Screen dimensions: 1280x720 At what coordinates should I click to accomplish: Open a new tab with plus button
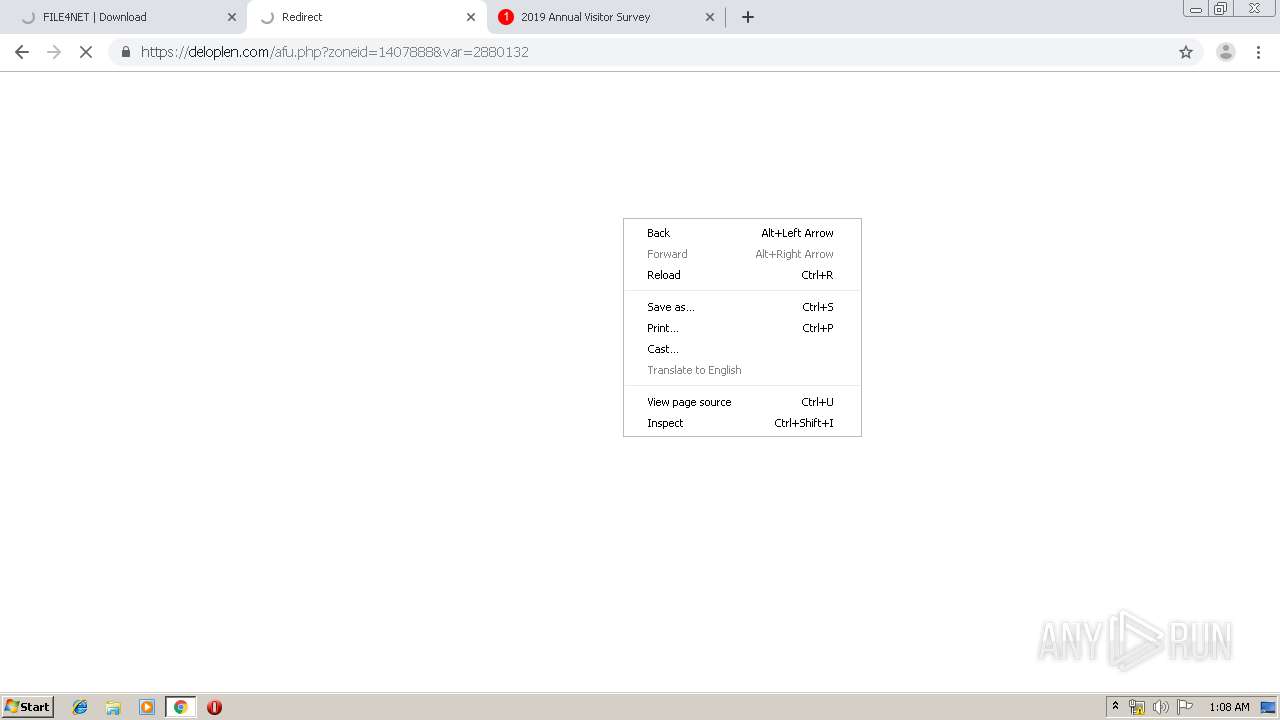(748, 17)
